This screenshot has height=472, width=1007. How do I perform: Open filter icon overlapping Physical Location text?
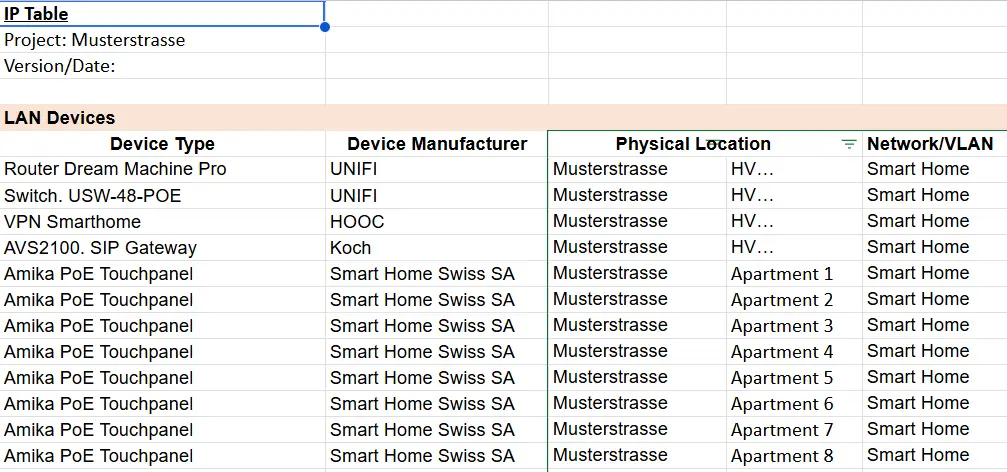pos(714,142)
